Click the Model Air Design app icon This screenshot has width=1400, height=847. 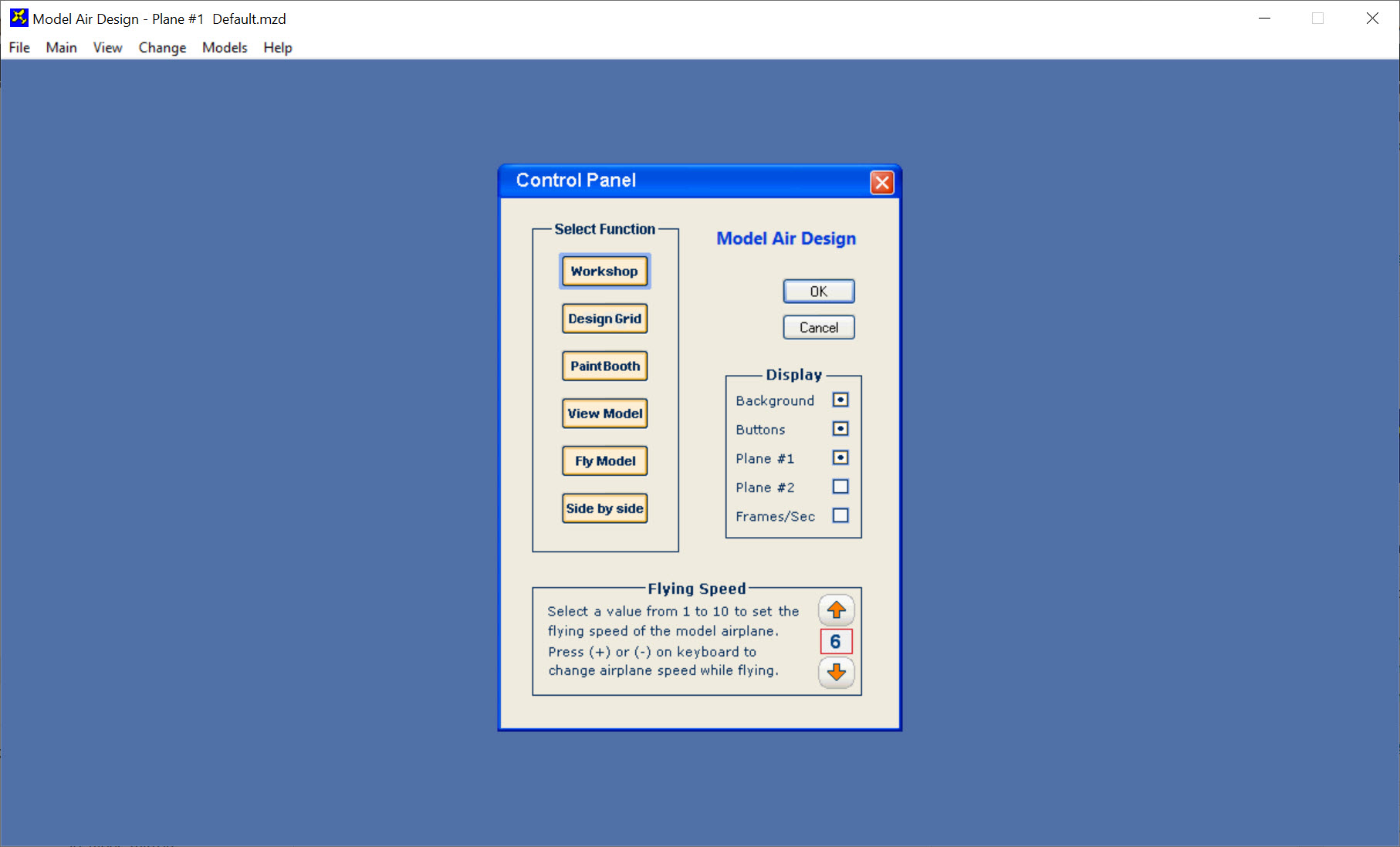[19, 18]
